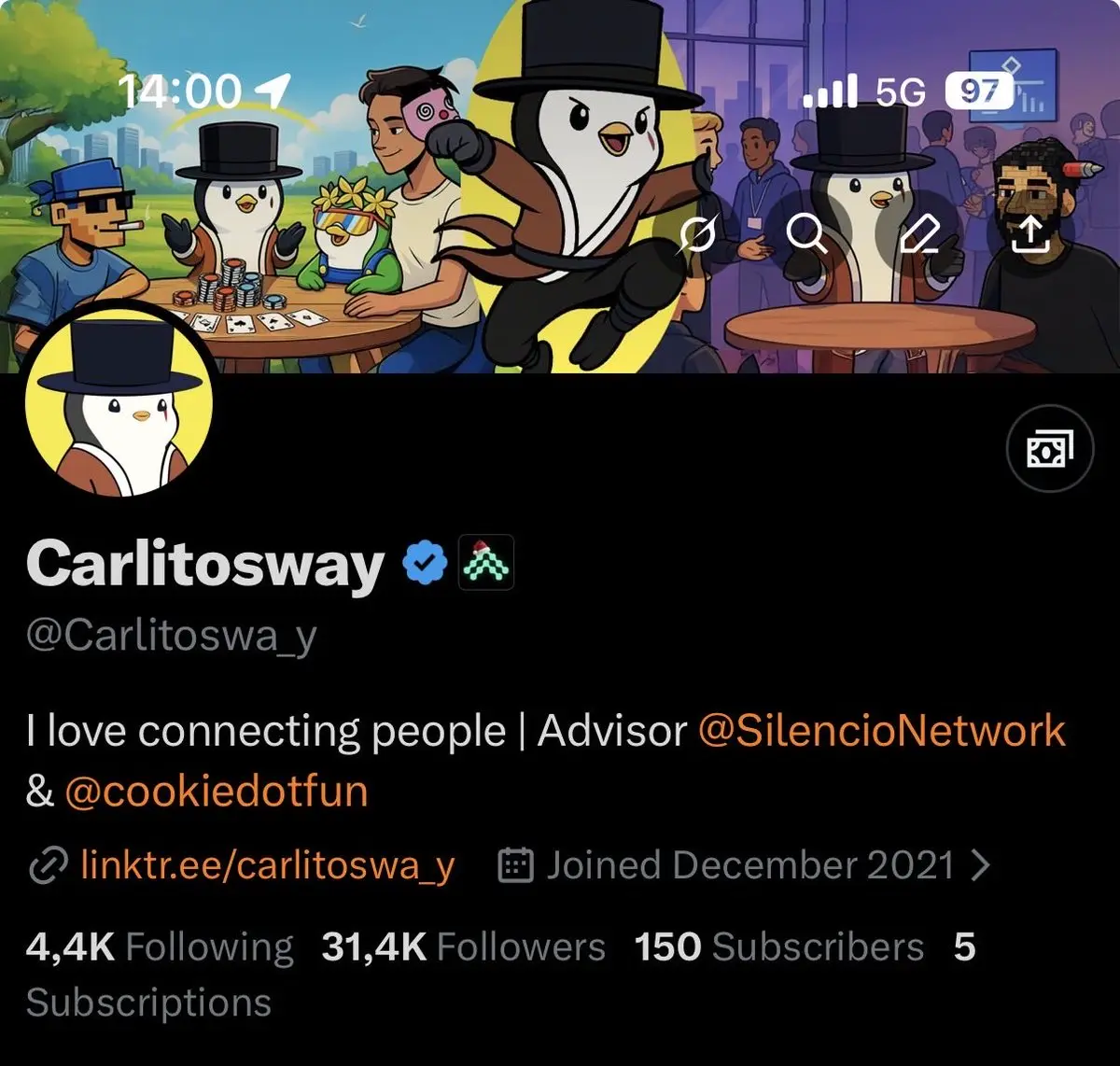1120x1066 pixels.
Task: Open the 150 Subscribers list
Action: [x=779, y=947]
